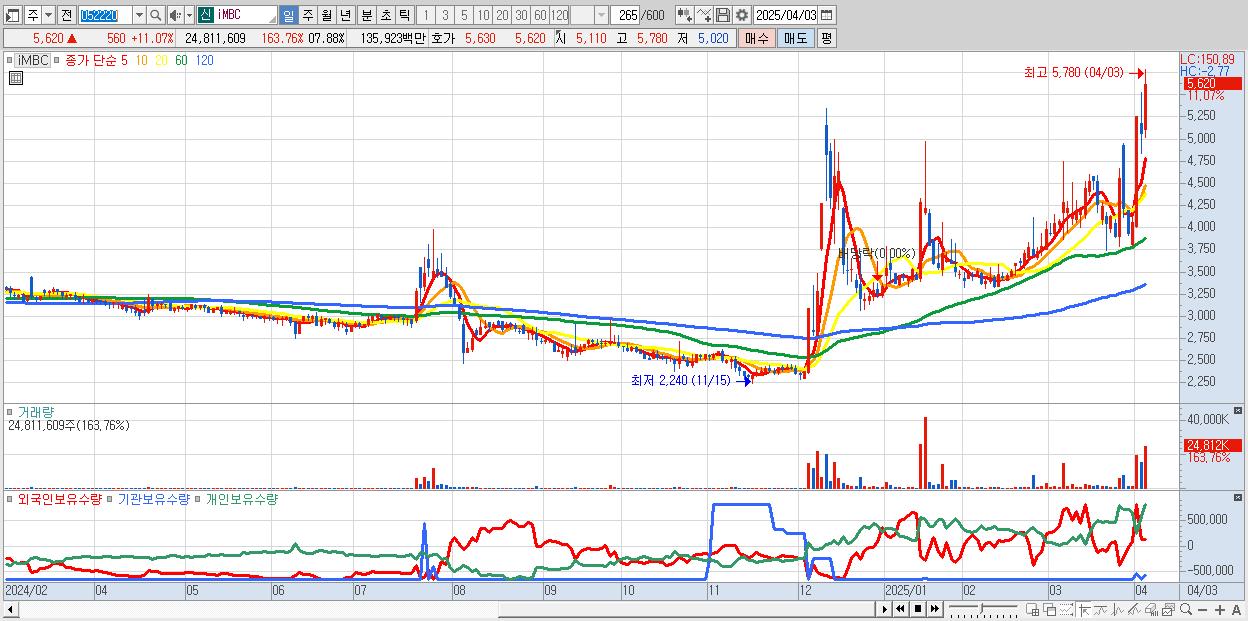Select the weekly '주' period toggle
Image resolution: width=1248 pixels, height=621 pixels.
pyautogui.click(x=307, y=15)
